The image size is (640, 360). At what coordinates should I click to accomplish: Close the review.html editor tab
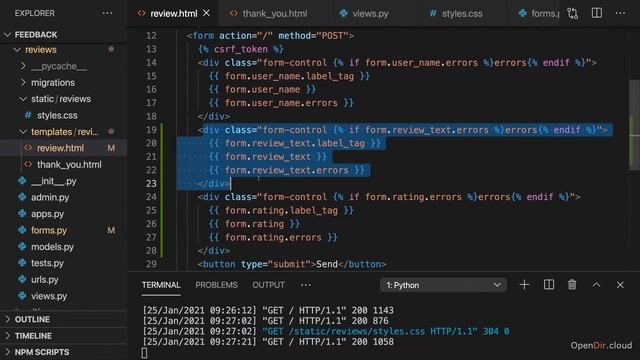207,13
